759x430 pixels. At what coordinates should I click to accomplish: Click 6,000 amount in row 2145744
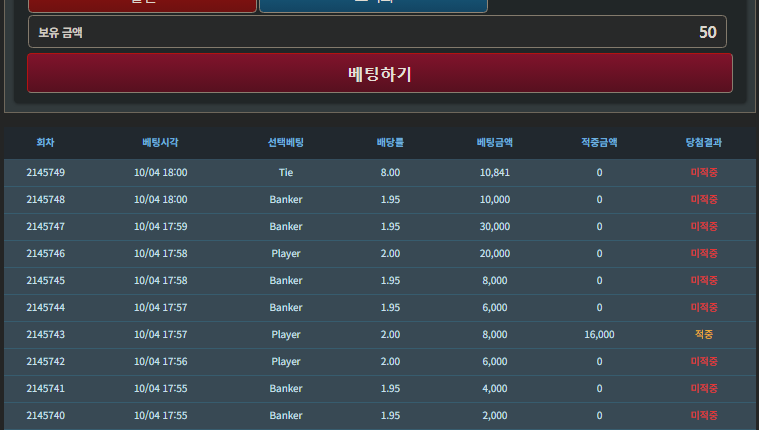495,307
